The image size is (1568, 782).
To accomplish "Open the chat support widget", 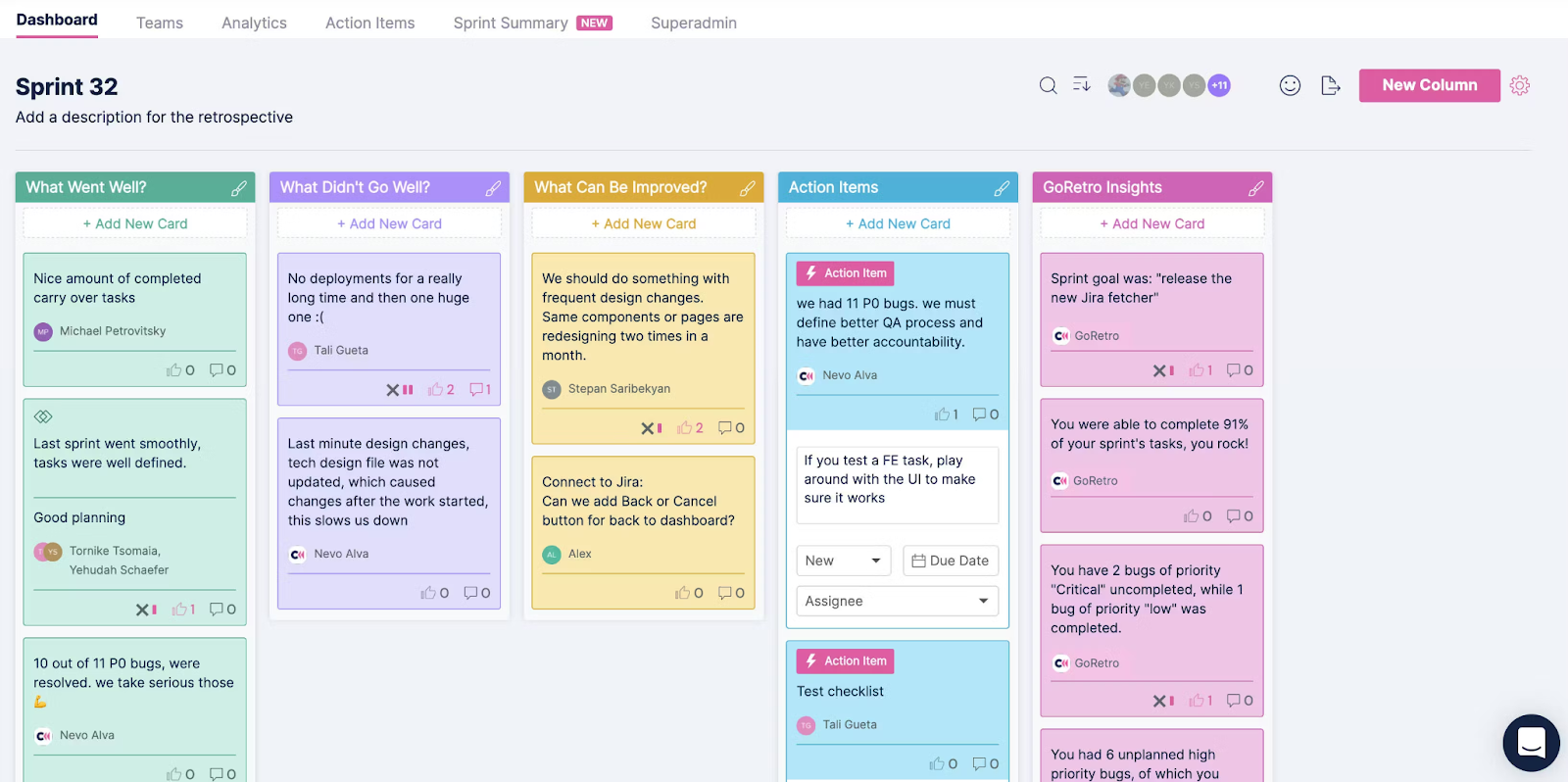I will click(x=1531, y=742).
